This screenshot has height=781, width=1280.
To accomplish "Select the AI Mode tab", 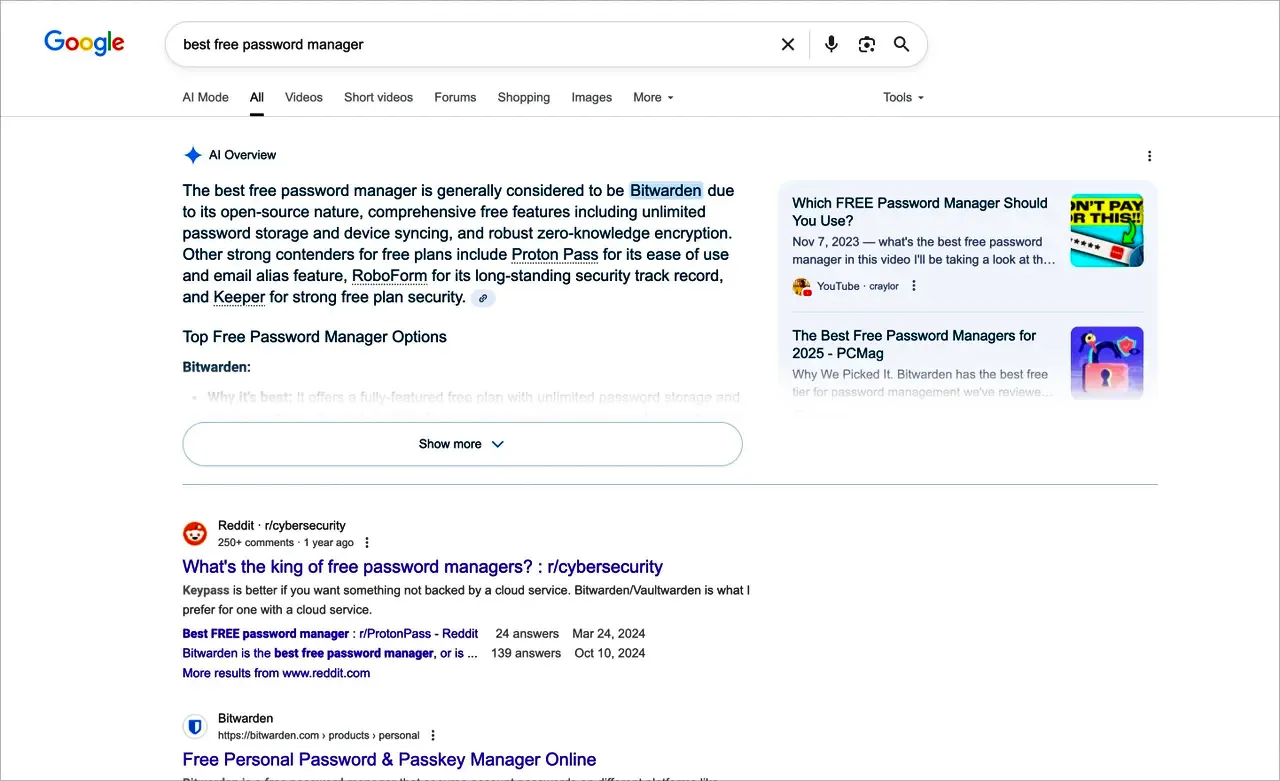I will pyautogui.click(x=205, y=97).
